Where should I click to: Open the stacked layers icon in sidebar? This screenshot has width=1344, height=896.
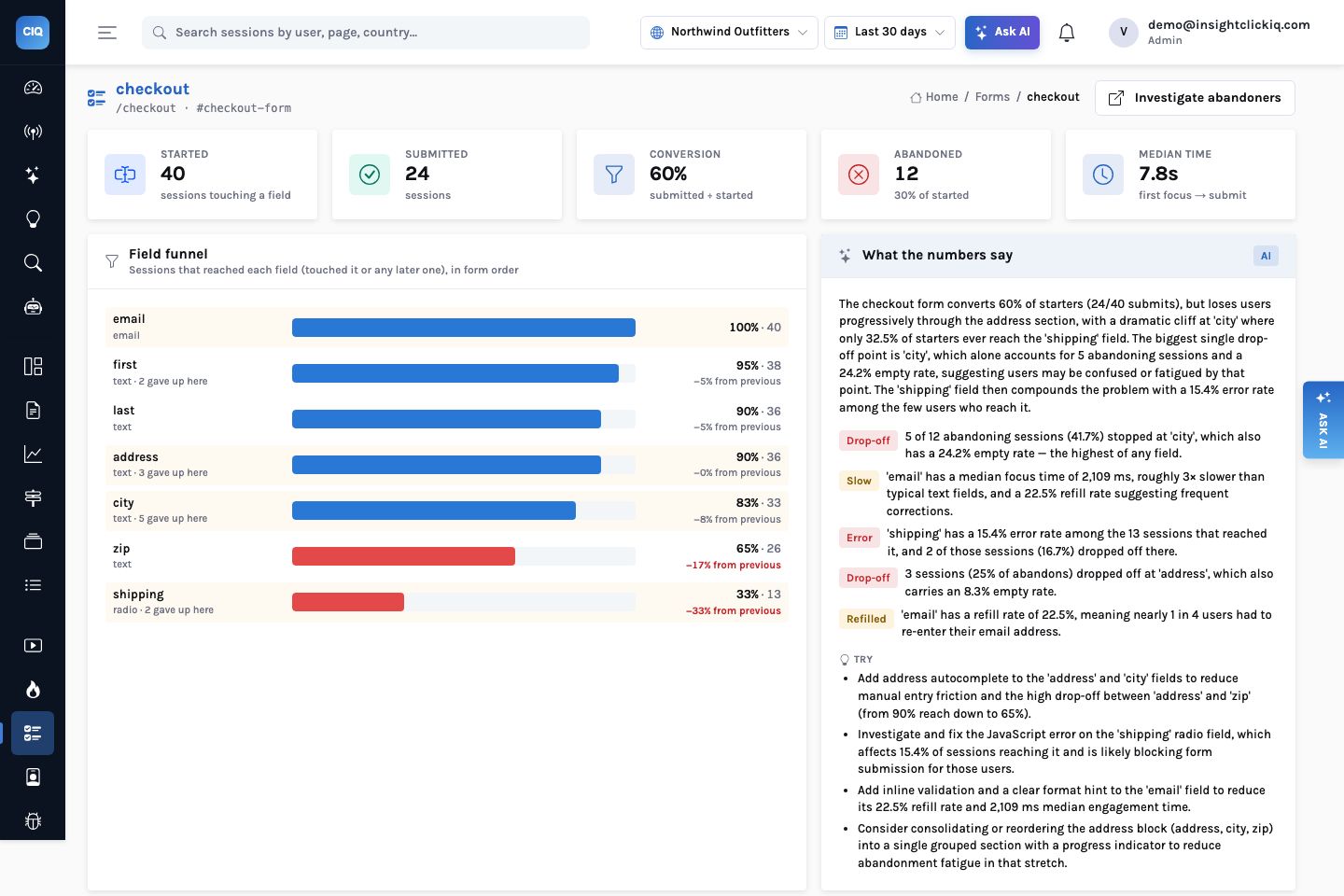33,541
